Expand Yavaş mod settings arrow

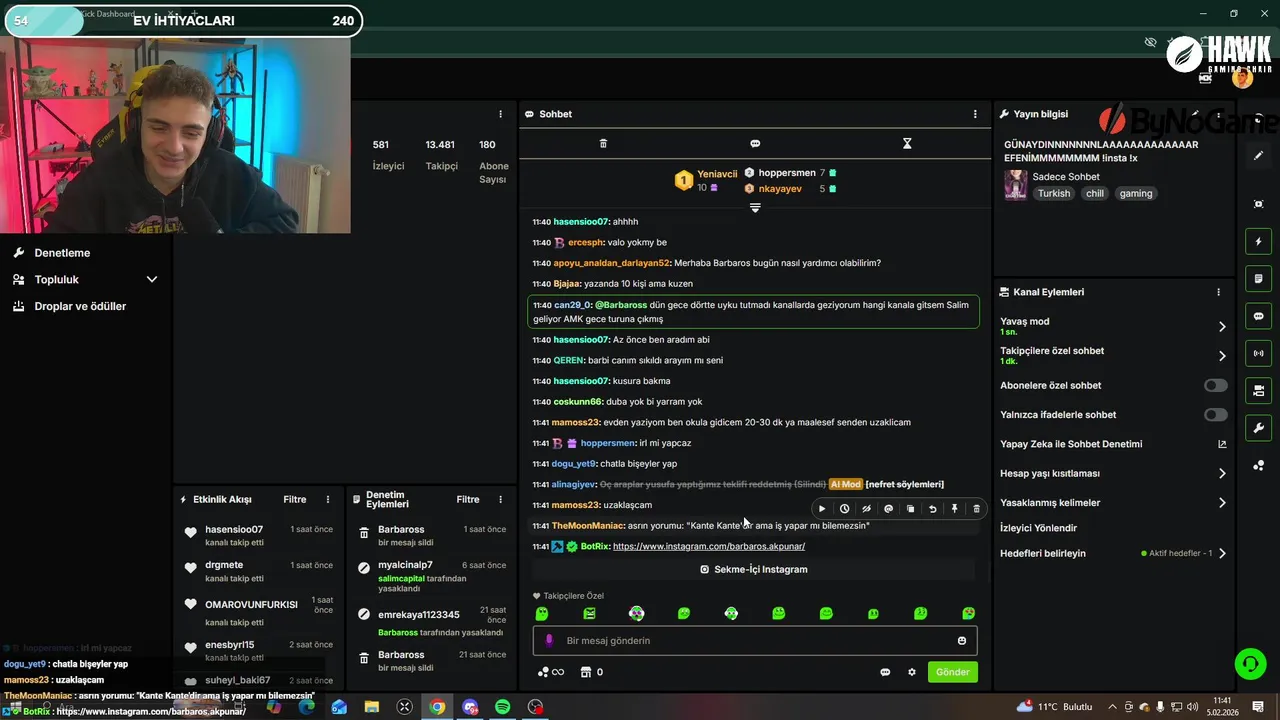[x=1222, y=327]
